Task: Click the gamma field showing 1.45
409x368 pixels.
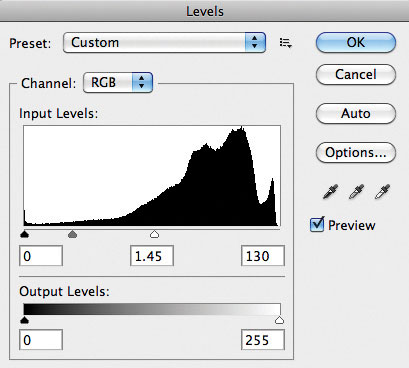Action: coord(152,256)
